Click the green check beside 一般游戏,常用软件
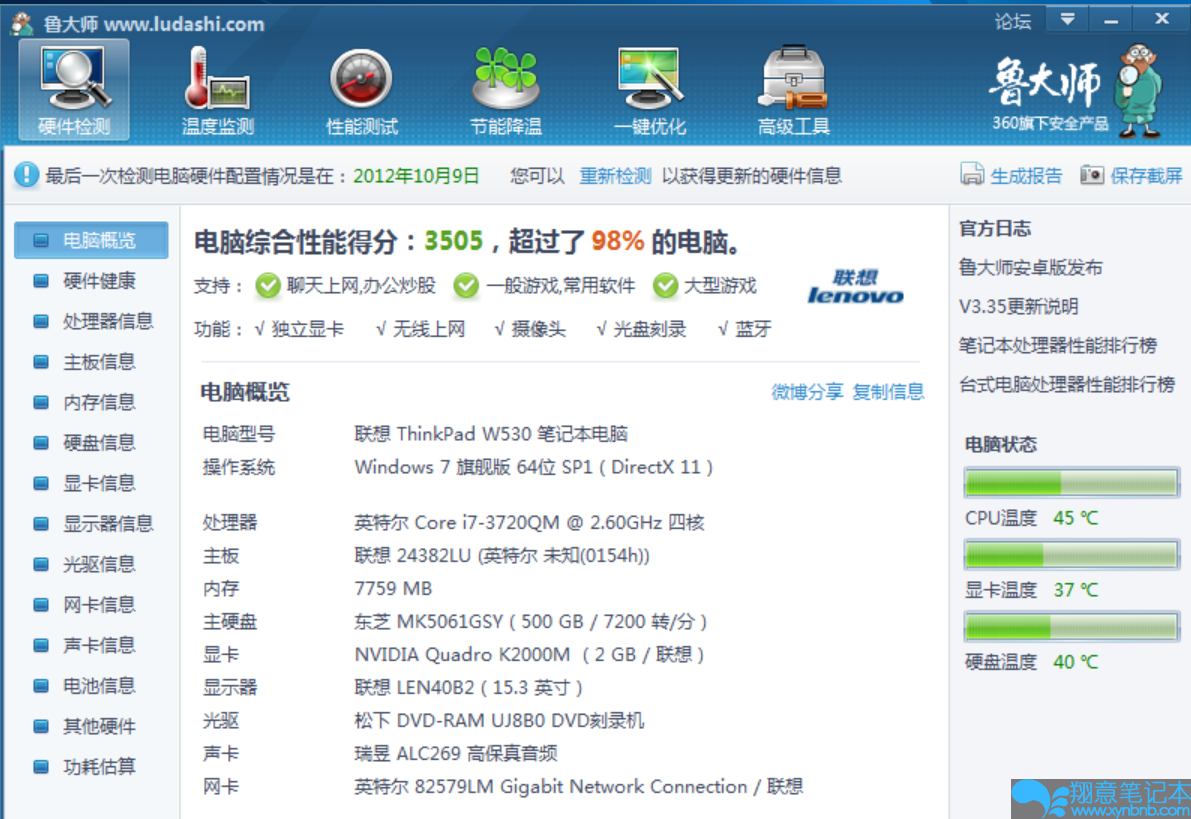The image size is (1191, 819). (466, 286)
